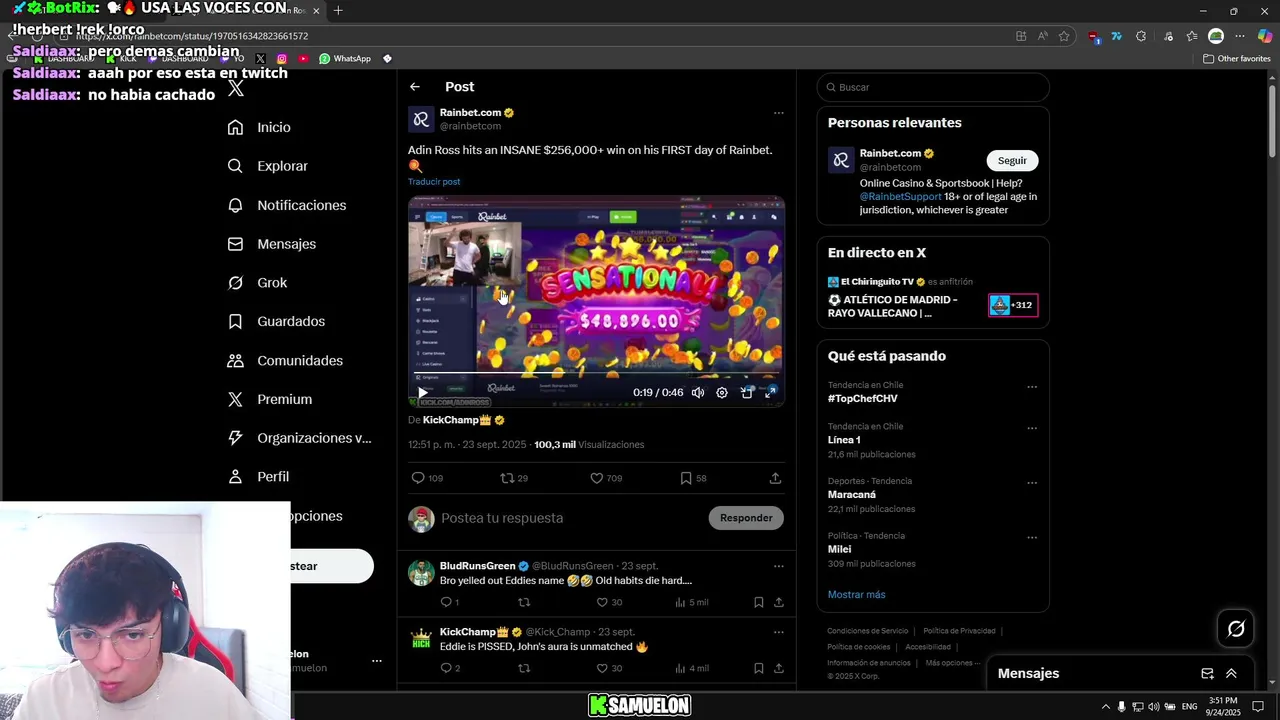
Task: Click the Responder button
Action: [746, 518]
